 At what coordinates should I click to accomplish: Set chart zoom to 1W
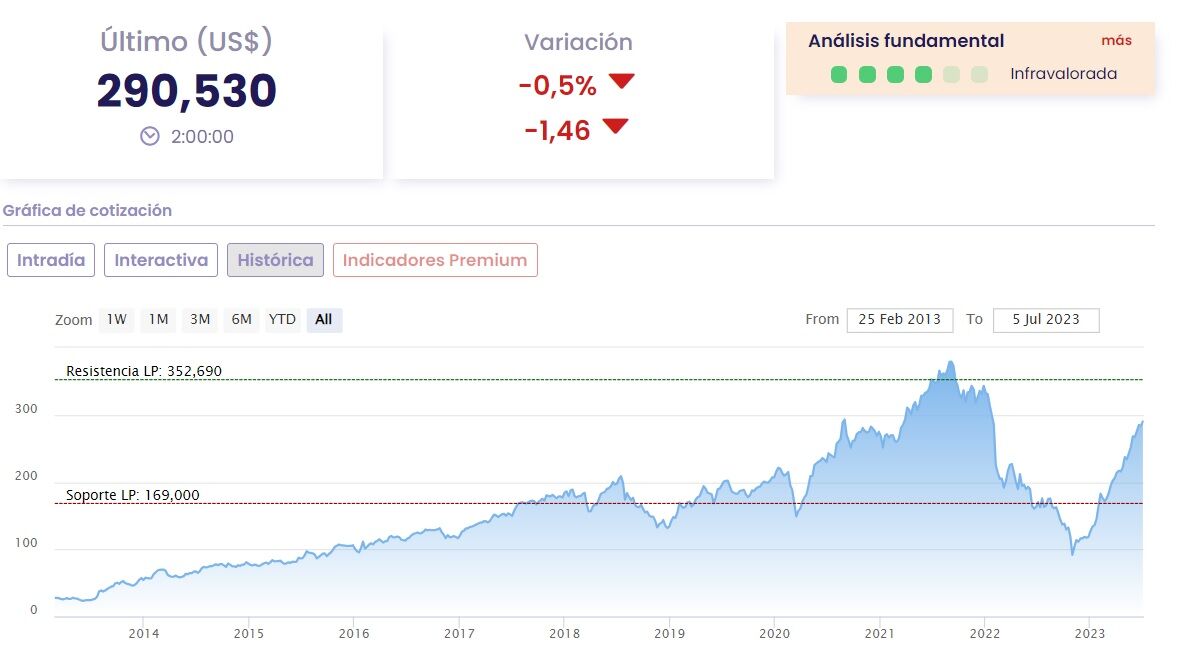pos(117,320)
